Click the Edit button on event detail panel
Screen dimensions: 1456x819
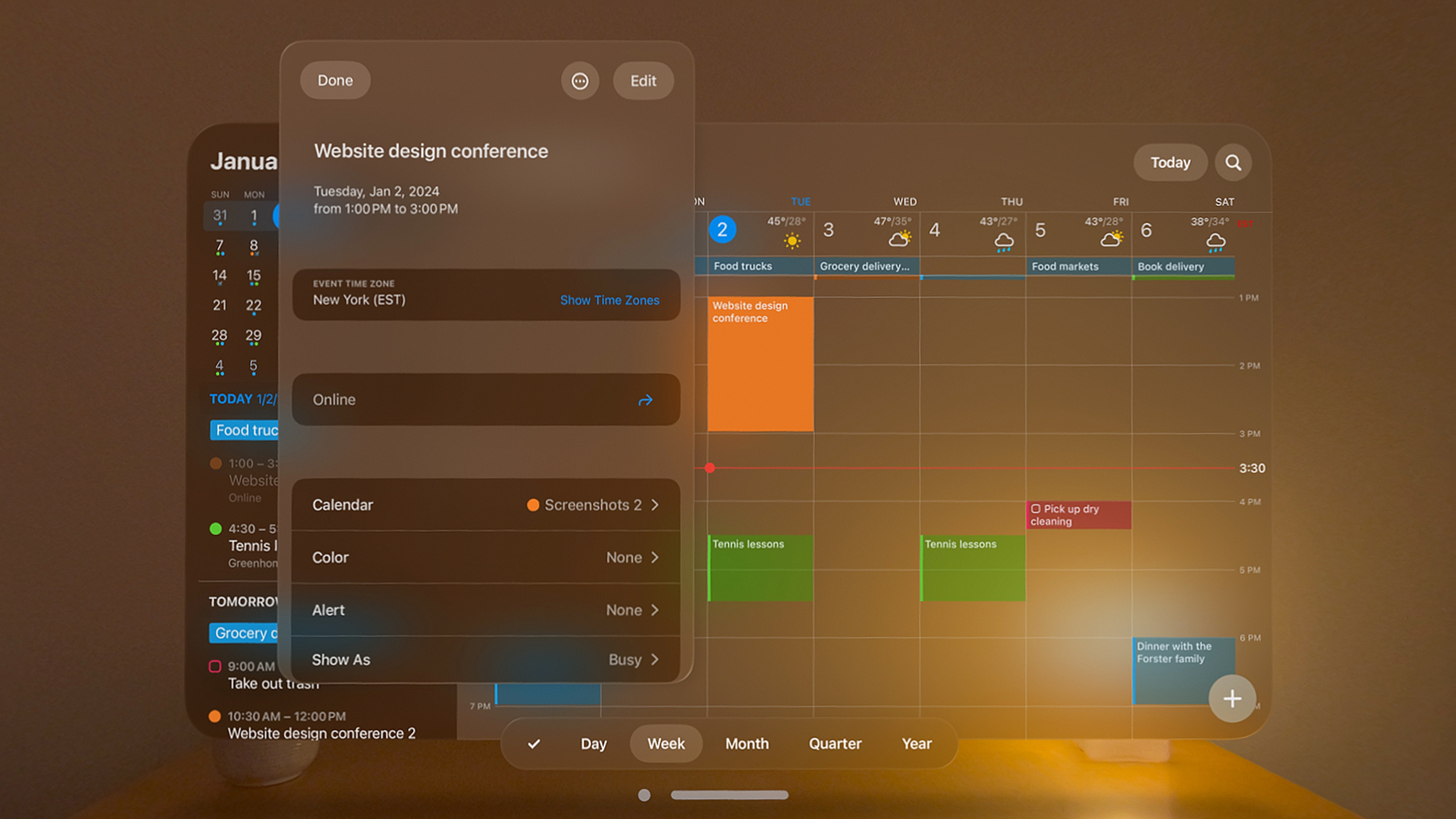[x=642, y=80]
